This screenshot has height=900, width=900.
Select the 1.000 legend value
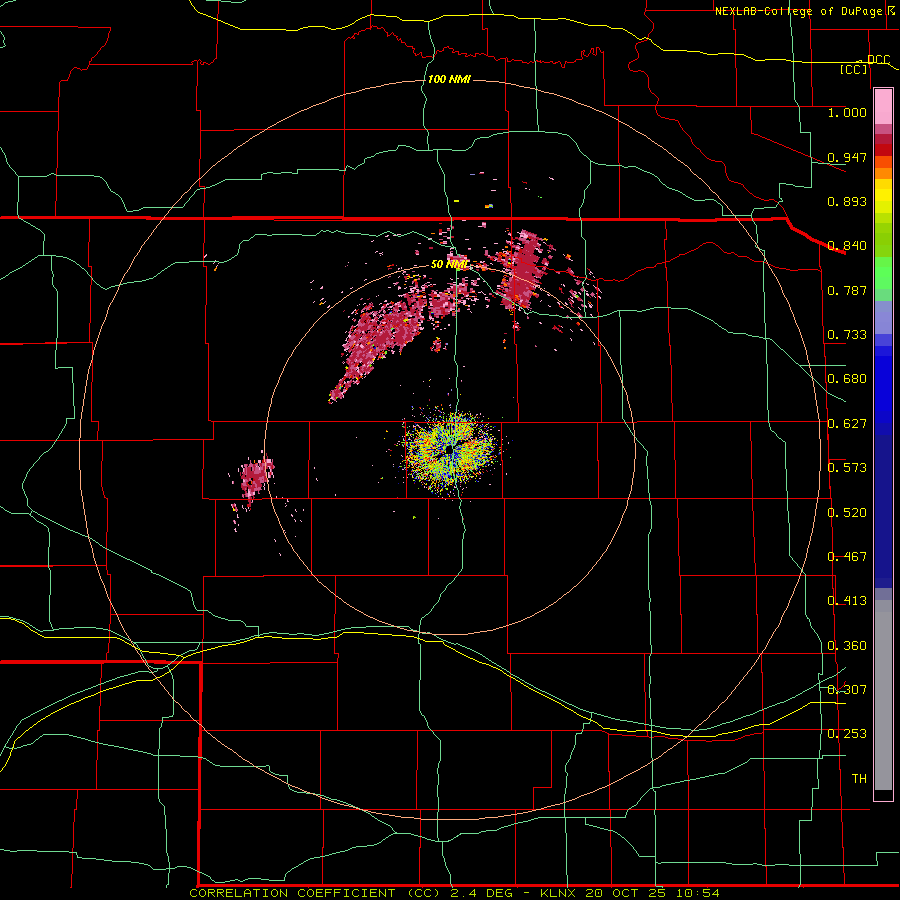point(847,112)
